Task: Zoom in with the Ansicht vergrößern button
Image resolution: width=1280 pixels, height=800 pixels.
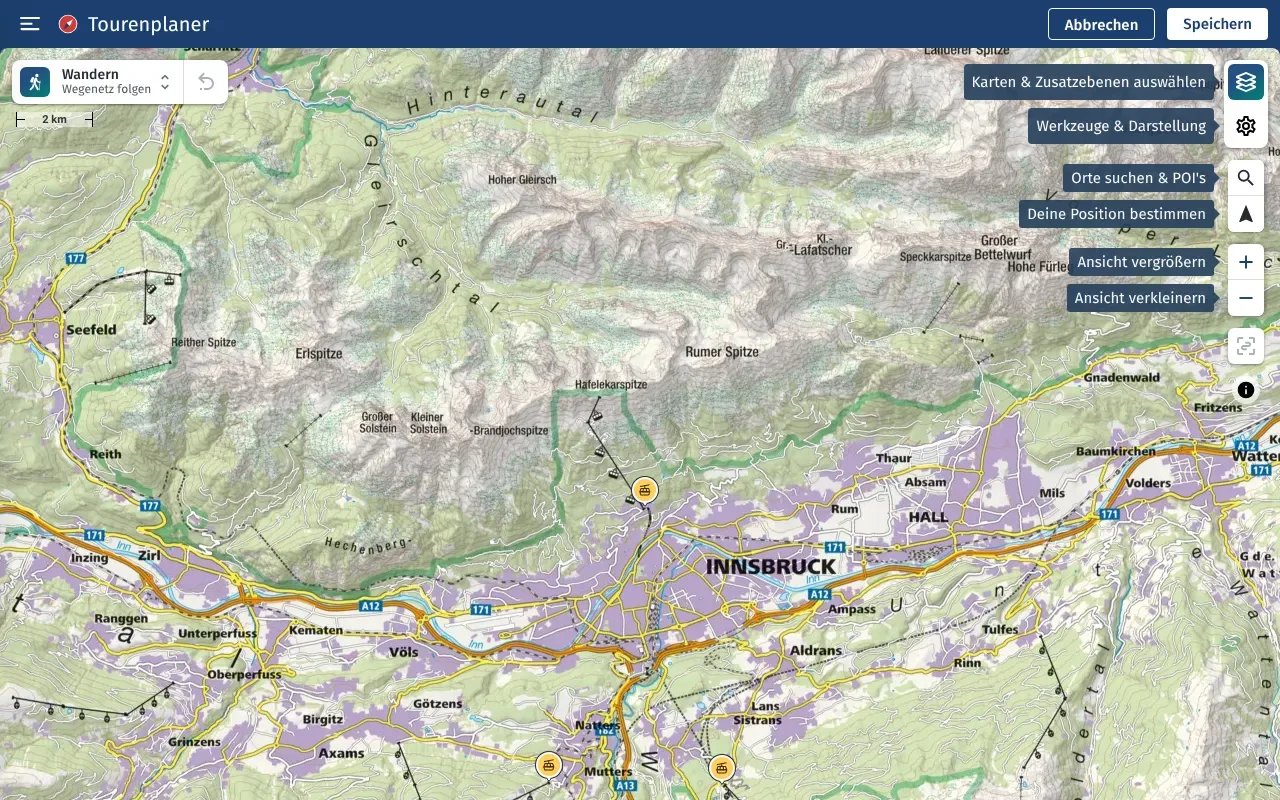Action: (1245, 262)
